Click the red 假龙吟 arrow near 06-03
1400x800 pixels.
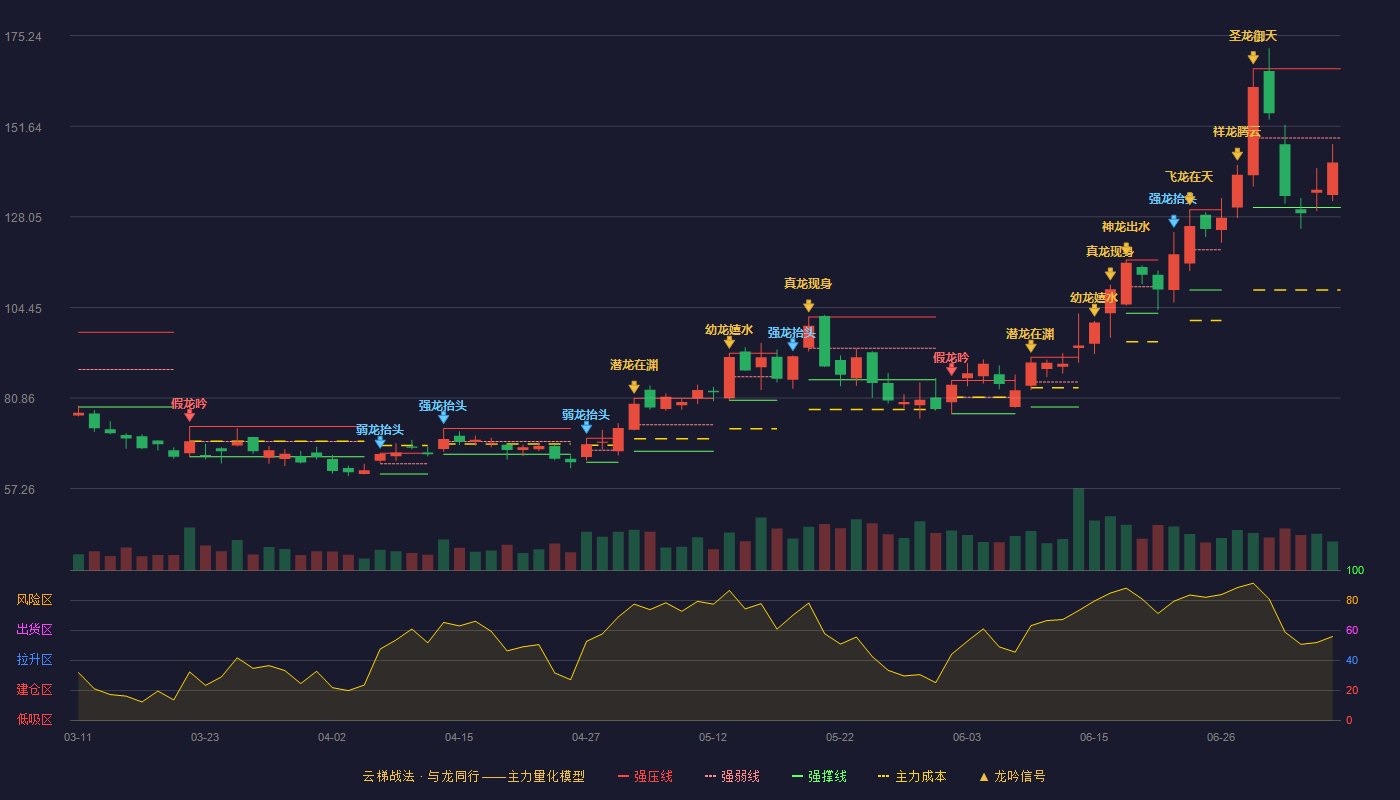951,370
